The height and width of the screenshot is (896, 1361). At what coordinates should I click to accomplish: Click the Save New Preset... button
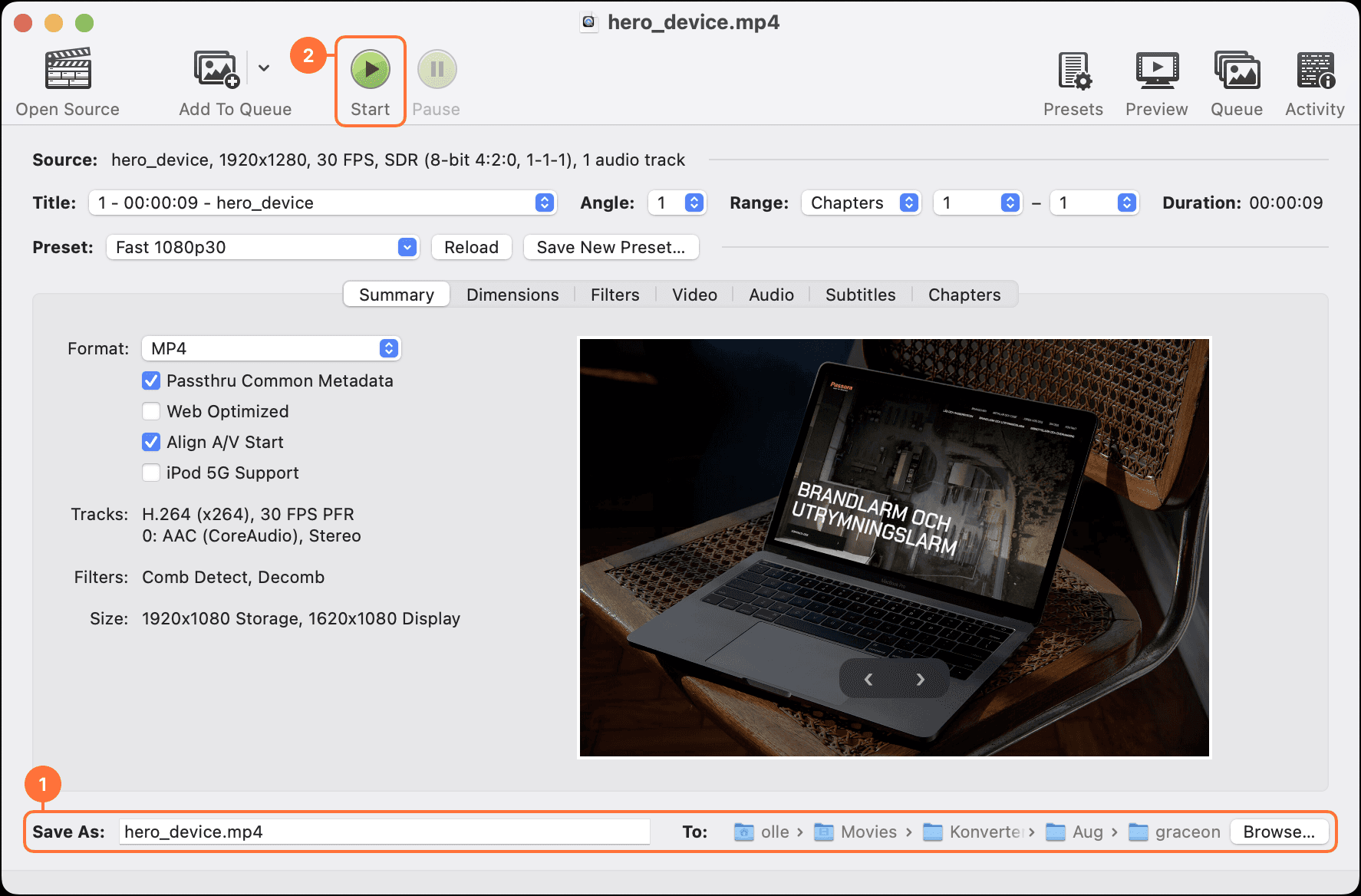pyautogui.click(x=611, y=247)
